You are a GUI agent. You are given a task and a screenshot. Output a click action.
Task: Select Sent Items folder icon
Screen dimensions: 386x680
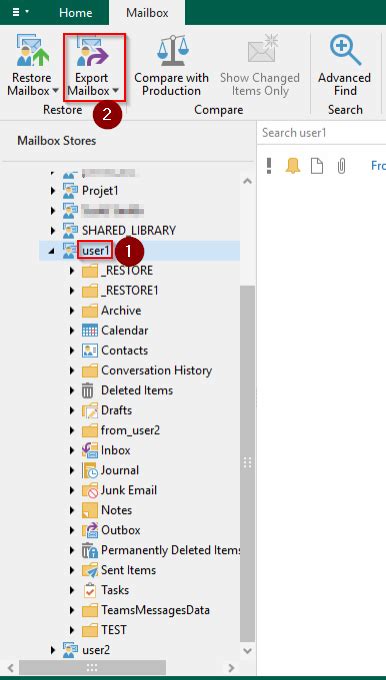[x=90, y=570]
